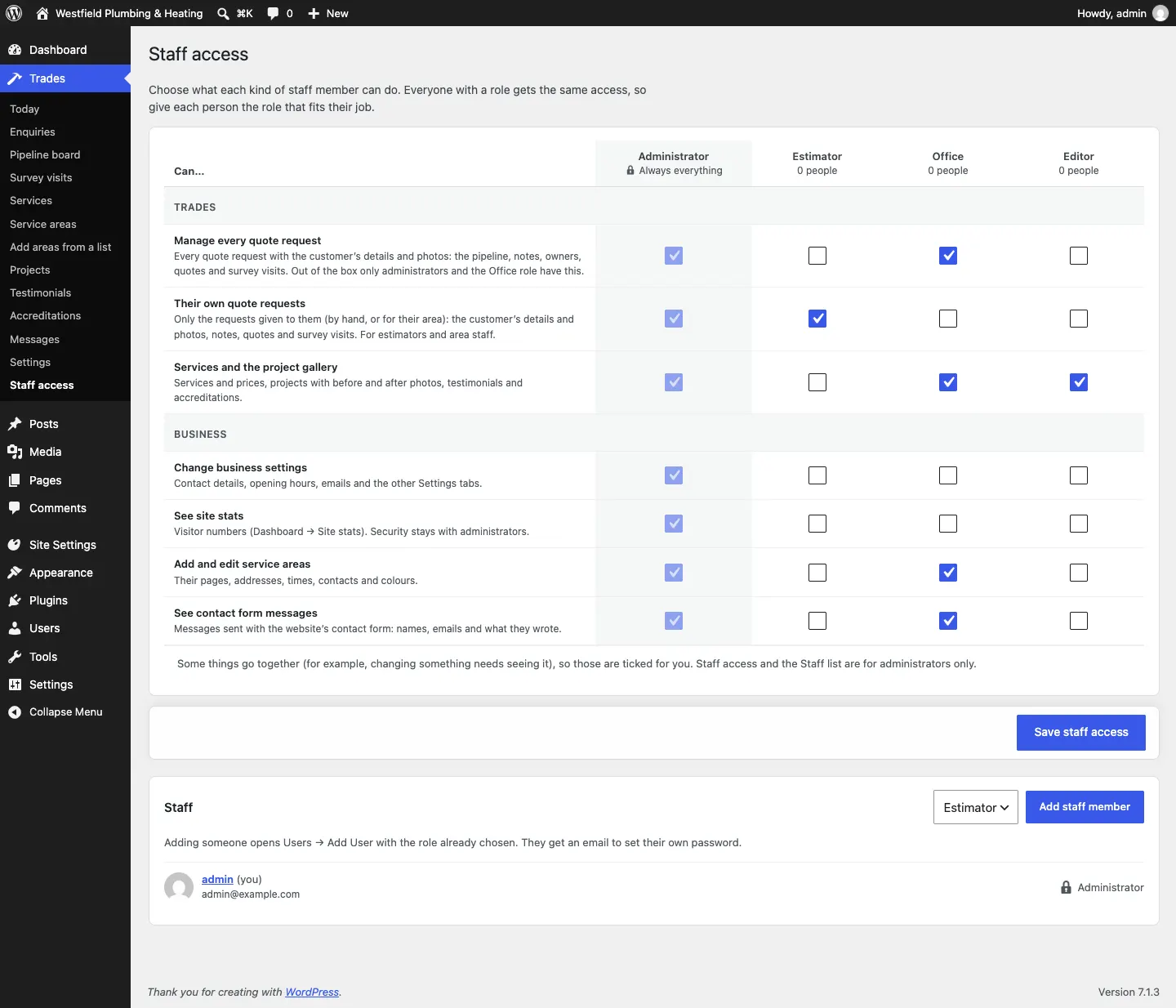Click the Appearance paintbrush icon
Screen dimensions: 1176x1008
[15, 573]
